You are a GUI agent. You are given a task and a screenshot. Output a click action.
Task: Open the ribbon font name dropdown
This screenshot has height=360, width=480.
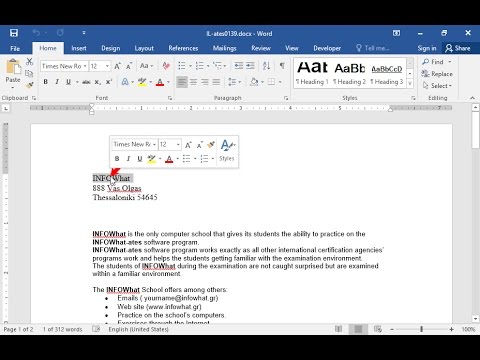coord(85,66)
